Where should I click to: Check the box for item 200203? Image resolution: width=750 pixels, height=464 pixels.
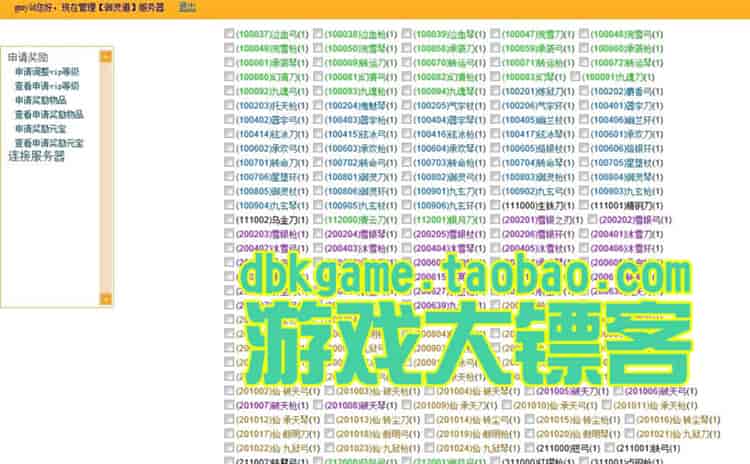click(230, 233)
